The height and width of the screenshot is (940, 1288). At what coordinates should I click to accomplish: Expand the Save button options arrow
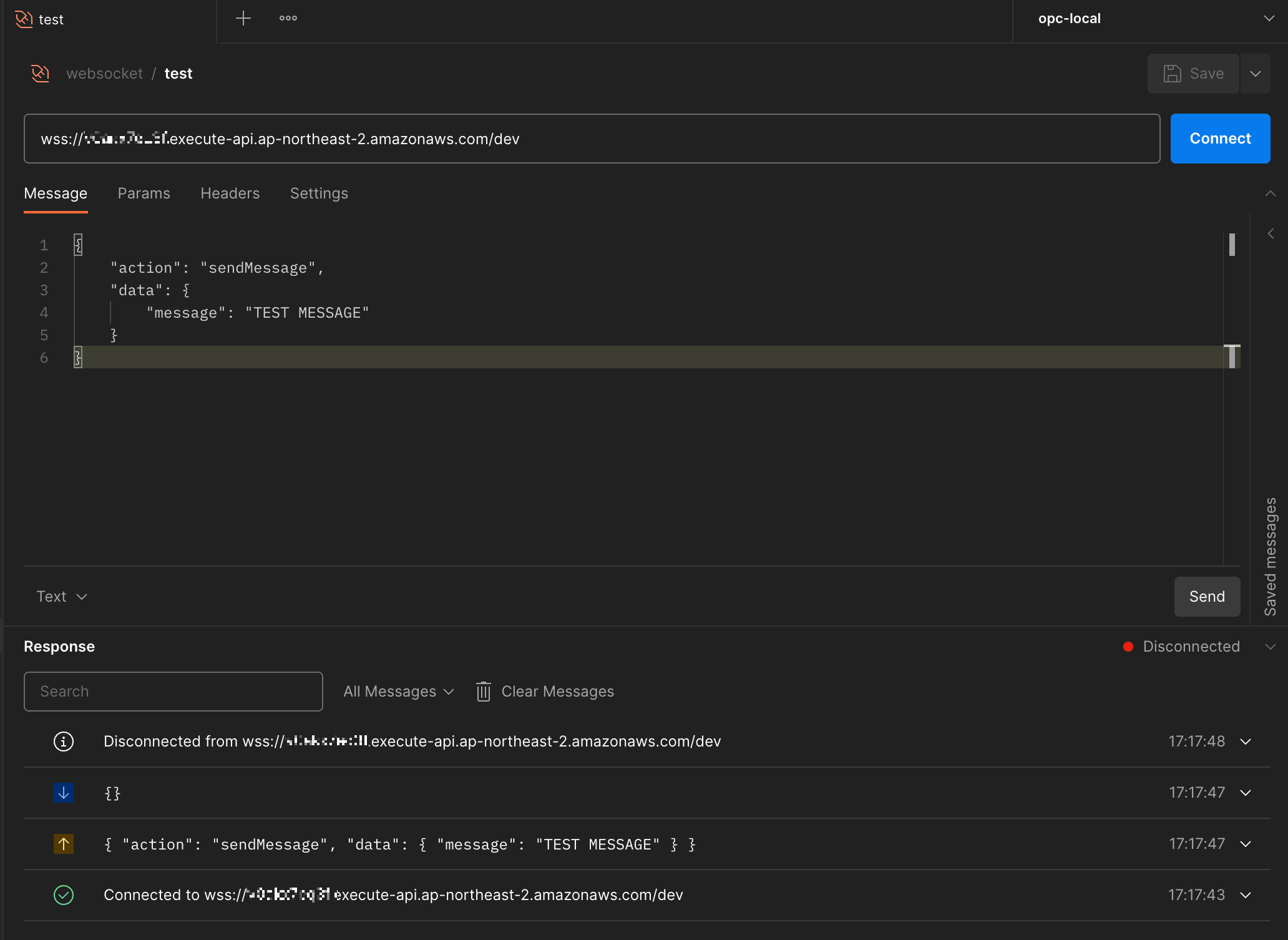pyautogui.click(x=1256, y=74)
